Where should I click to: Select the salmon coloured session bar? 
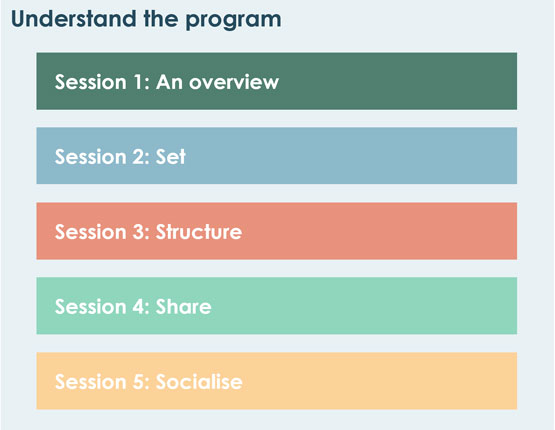point(276,231)
